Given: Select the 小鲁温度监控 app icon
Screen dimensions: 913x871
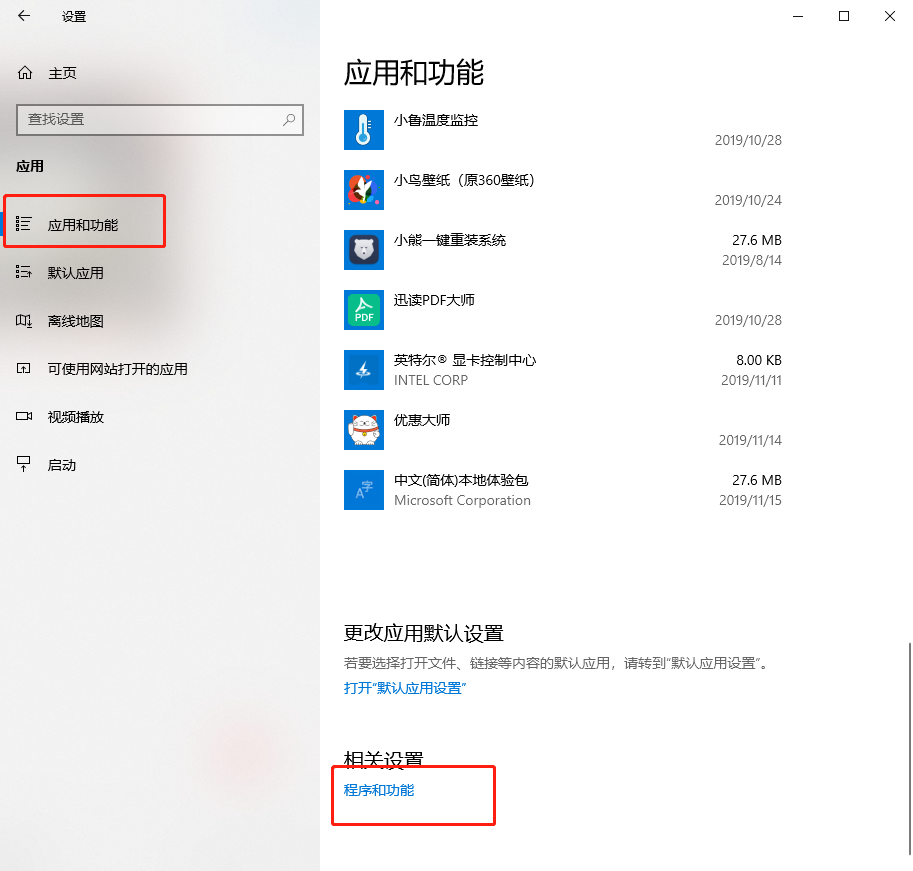Looking at the screenshot, I should click(363, 130).
